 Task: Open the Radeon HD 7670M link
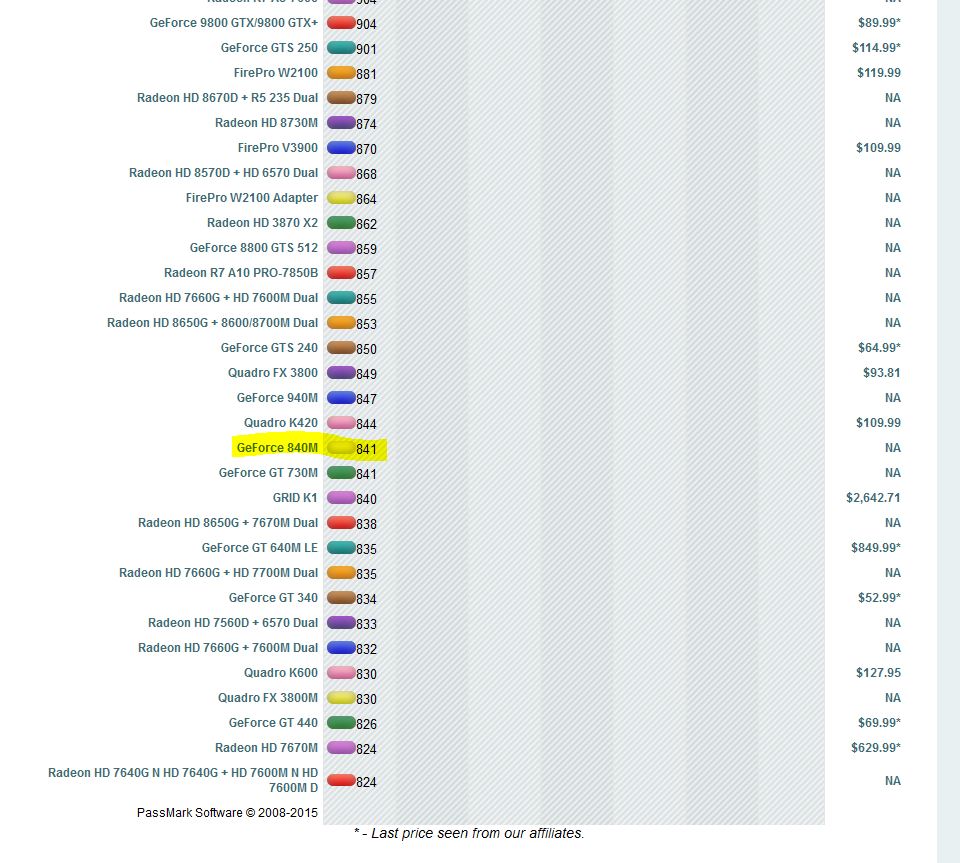(266, 749)
